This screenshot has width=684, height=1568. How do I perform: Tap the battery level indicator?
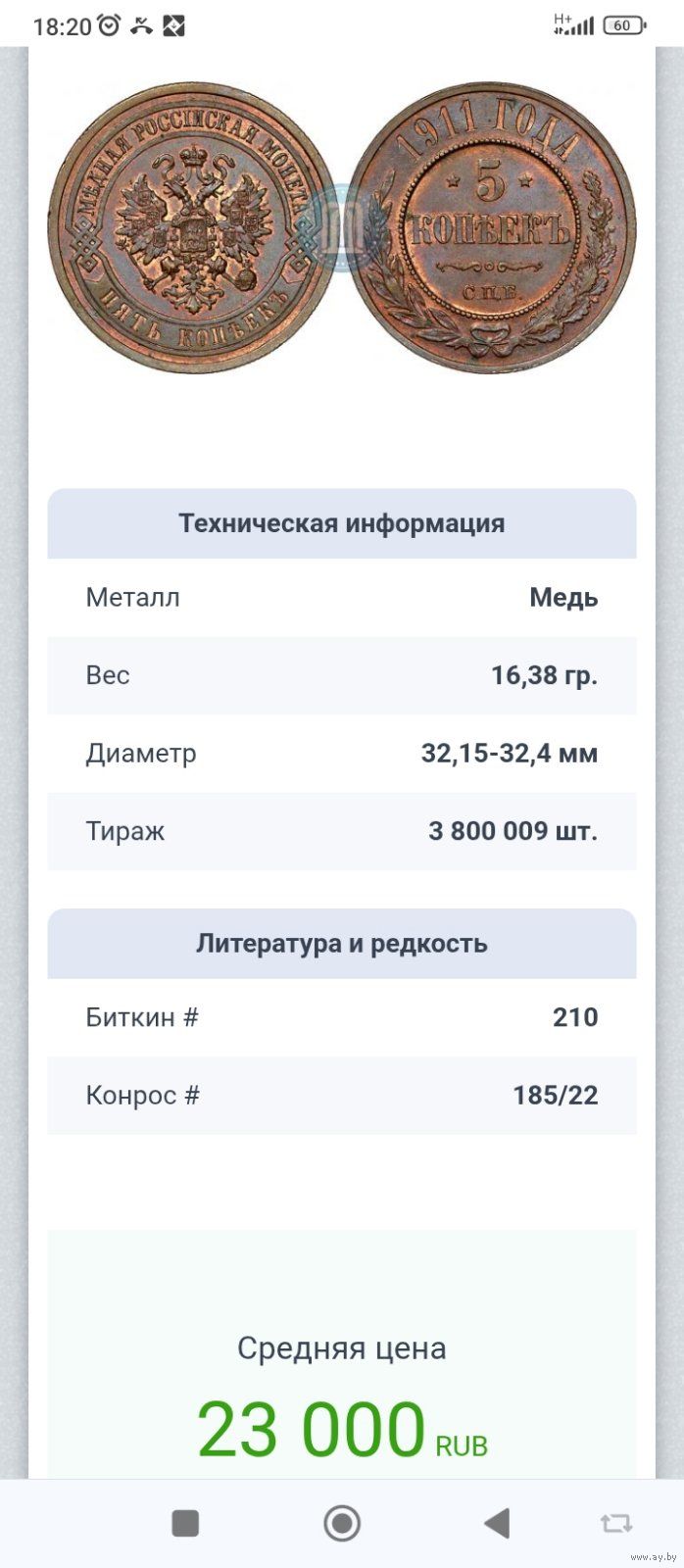point(624,25)
